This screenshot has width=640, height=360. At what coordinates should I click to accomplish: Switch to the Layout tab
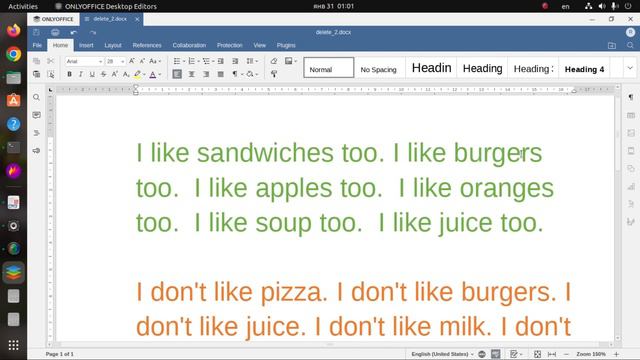[113, 45]
